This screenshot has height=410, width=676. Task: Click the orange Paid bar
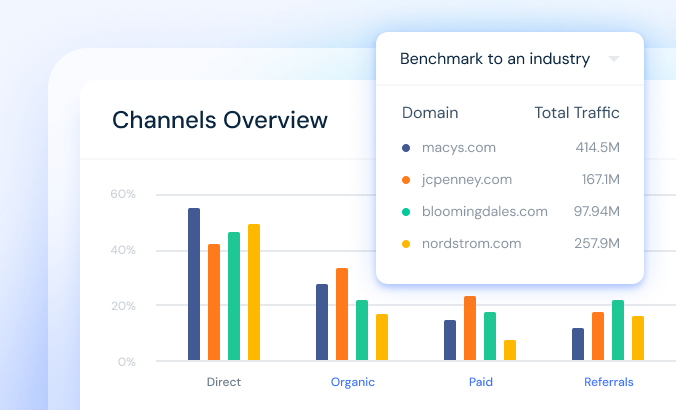point(470,328)
